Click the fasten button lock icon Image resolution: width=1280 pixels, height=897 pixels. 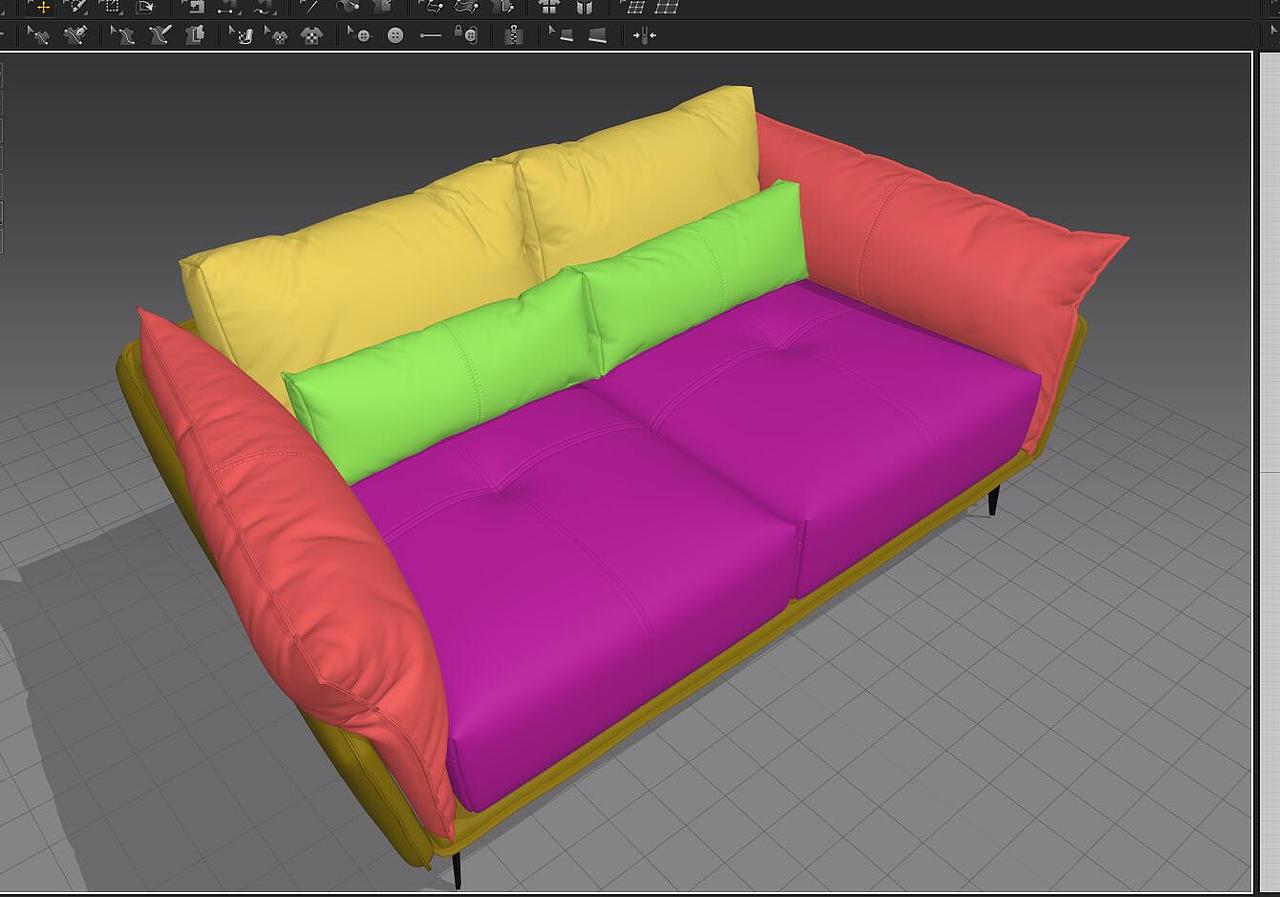point(466,35)
